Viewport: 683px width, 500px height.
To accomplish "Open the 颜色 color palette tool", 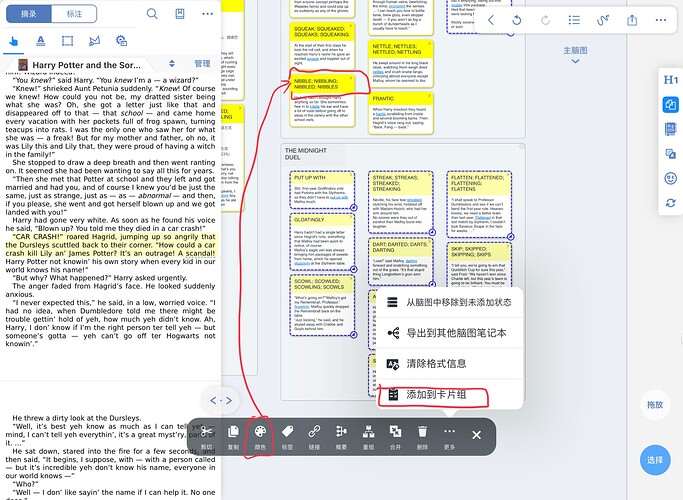I will click(260, 437).
